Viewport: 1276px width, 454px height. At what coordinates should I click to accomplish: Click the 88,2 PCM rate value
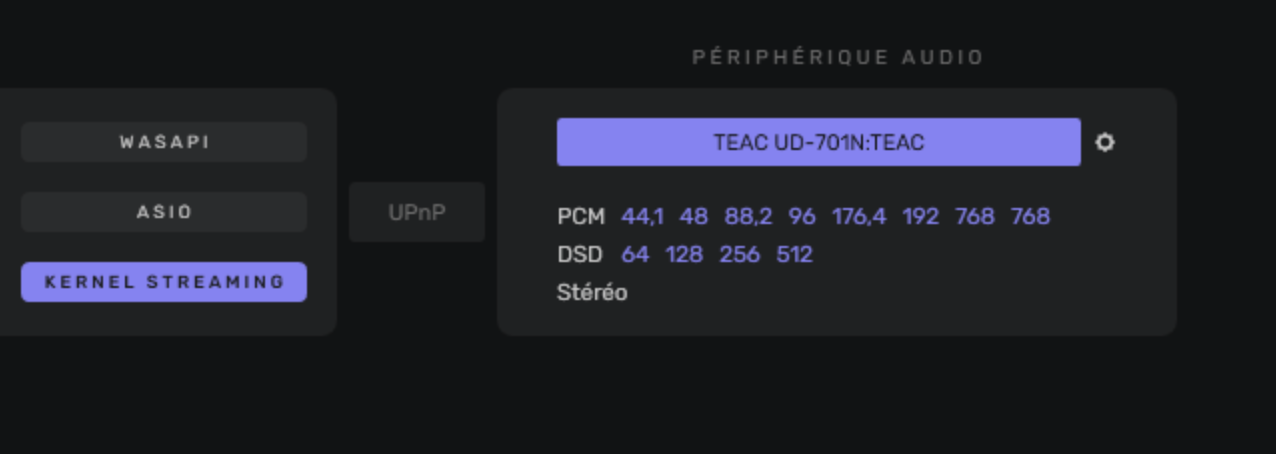click(x=748, y=216)
